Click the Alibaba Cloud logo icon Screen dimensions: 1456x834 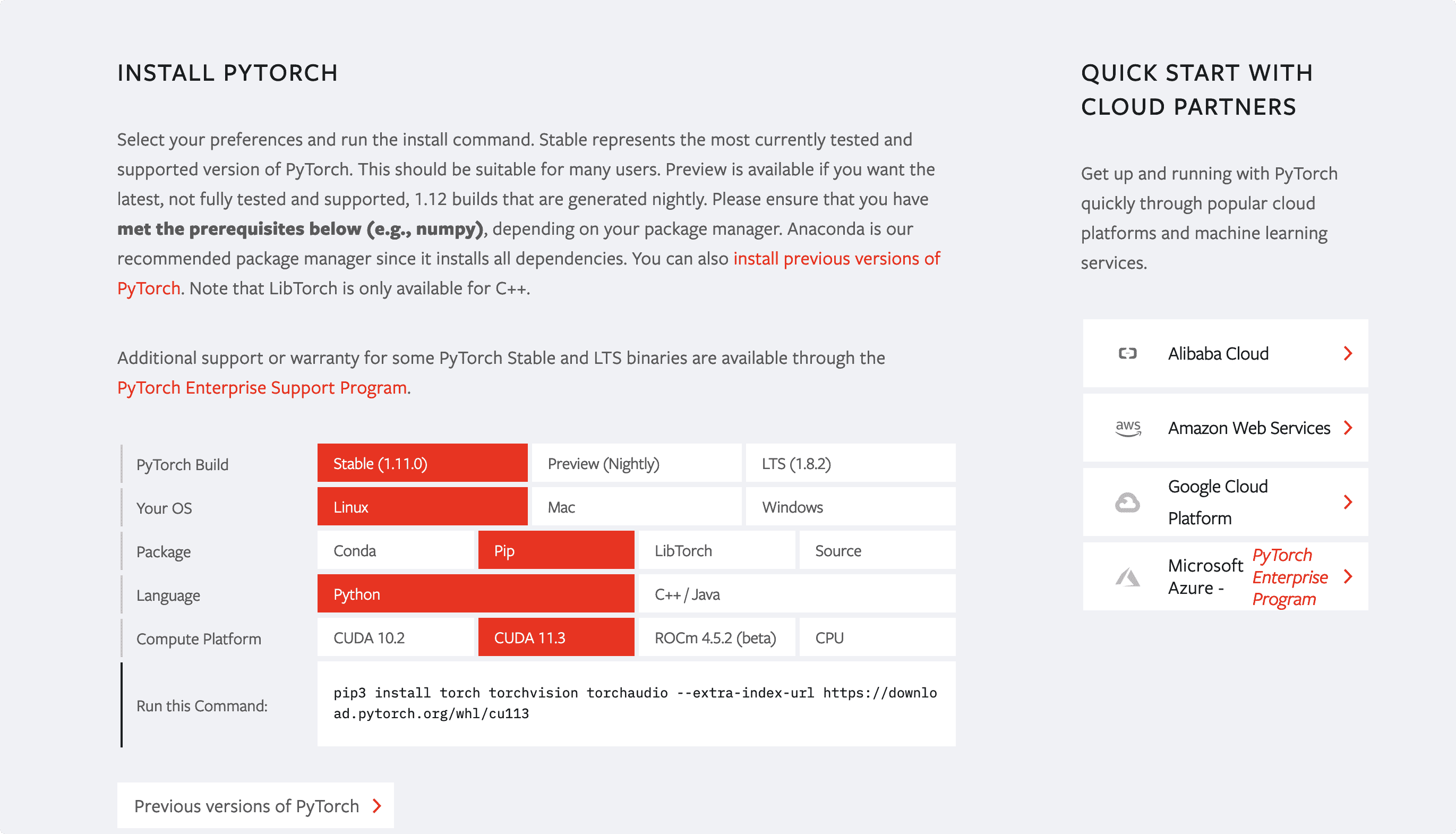pyautogui.click(x=1127, y=353)
